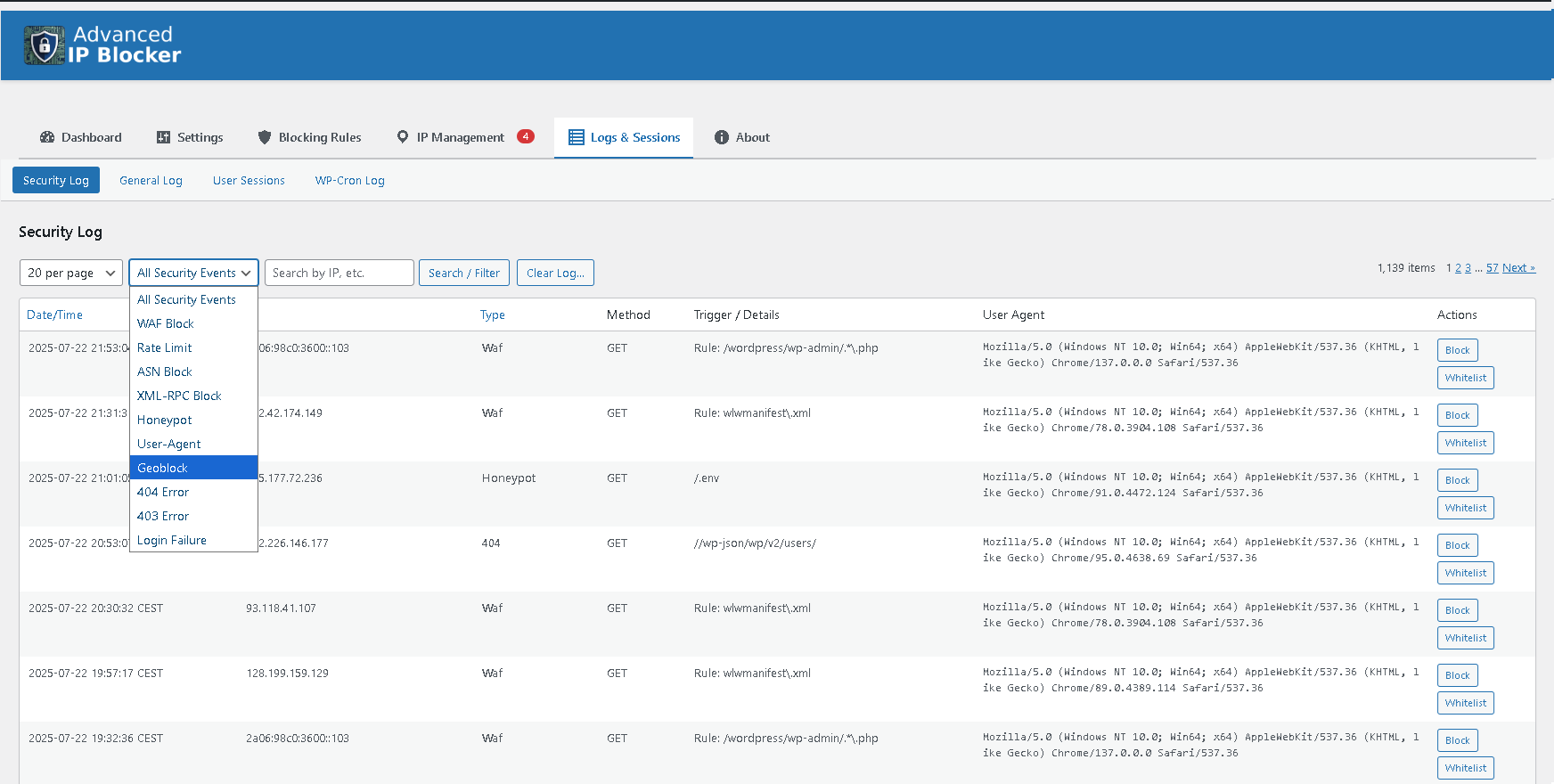The image size is (1554, 784).
Task: Go to the Settings tab
Action: 190,137
